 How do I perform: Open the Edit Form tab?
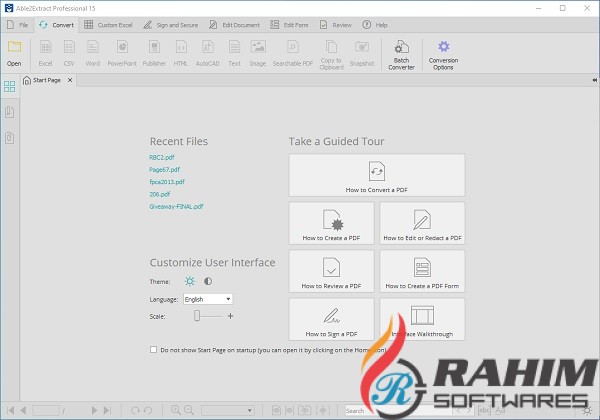pyautogui.click(x=289, y=25)
